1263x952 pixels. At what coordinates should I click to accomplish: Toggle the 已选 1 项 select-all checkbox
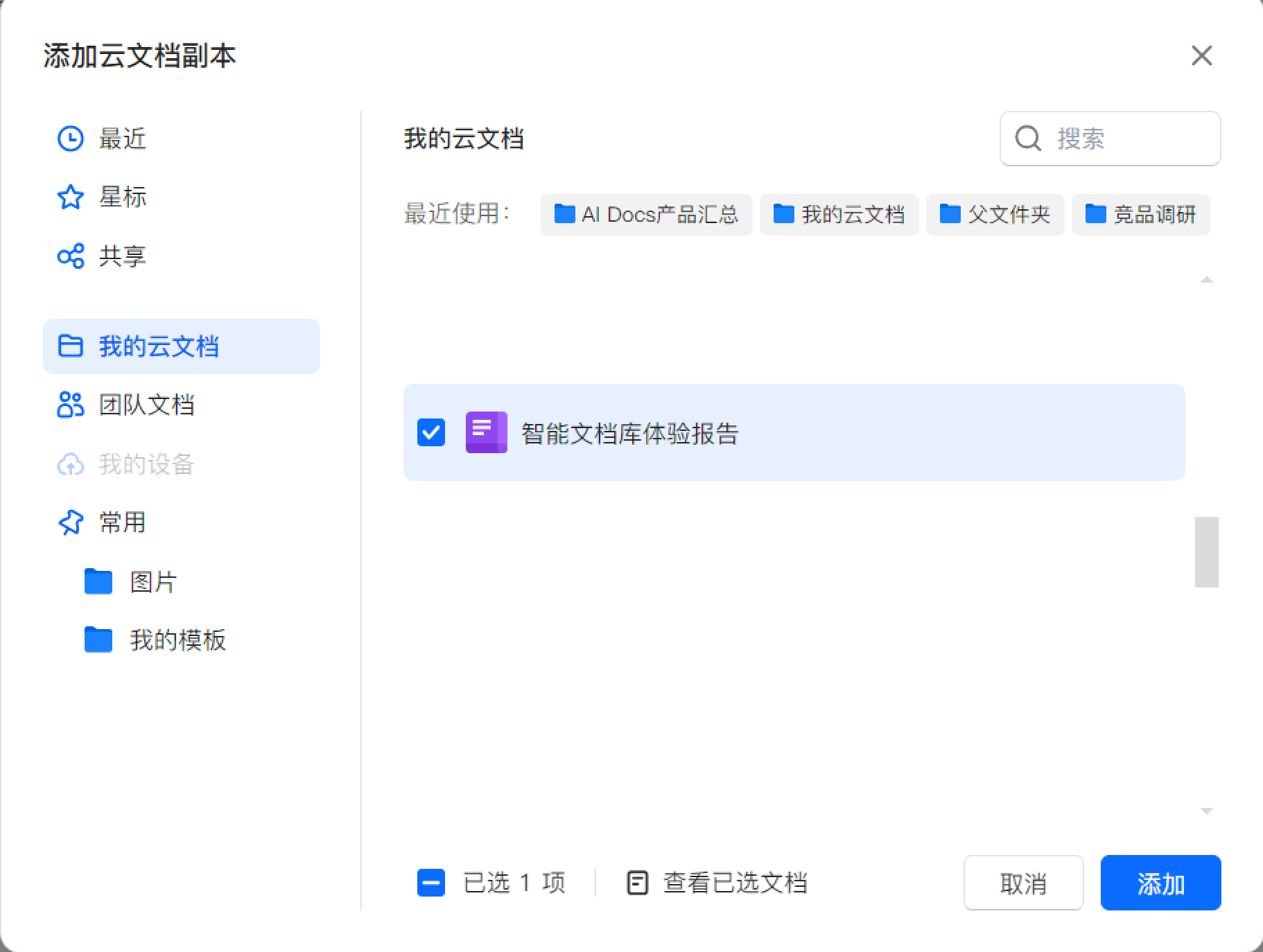431,883
